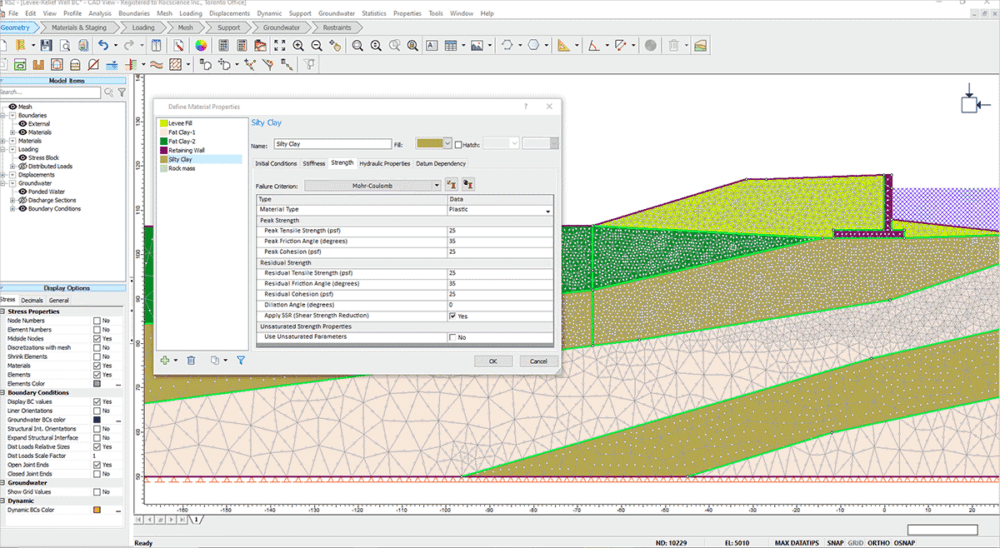Expand the Distributed Loads tree node
The height and width of the screenshot is (548, 1000).
(12, 166)
